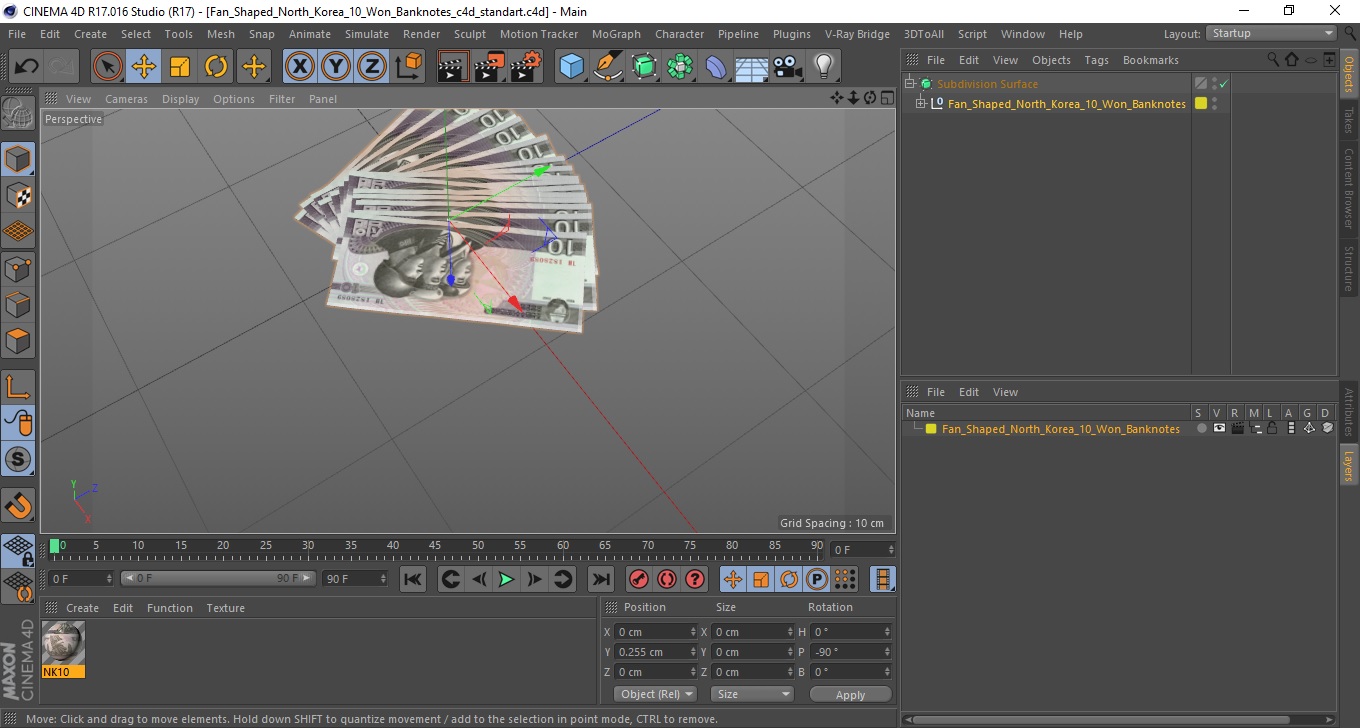Switch to the Content Browser tab
Image resolution: width=1360 pixels, height=728 pixels.
tap(1348, 188)
